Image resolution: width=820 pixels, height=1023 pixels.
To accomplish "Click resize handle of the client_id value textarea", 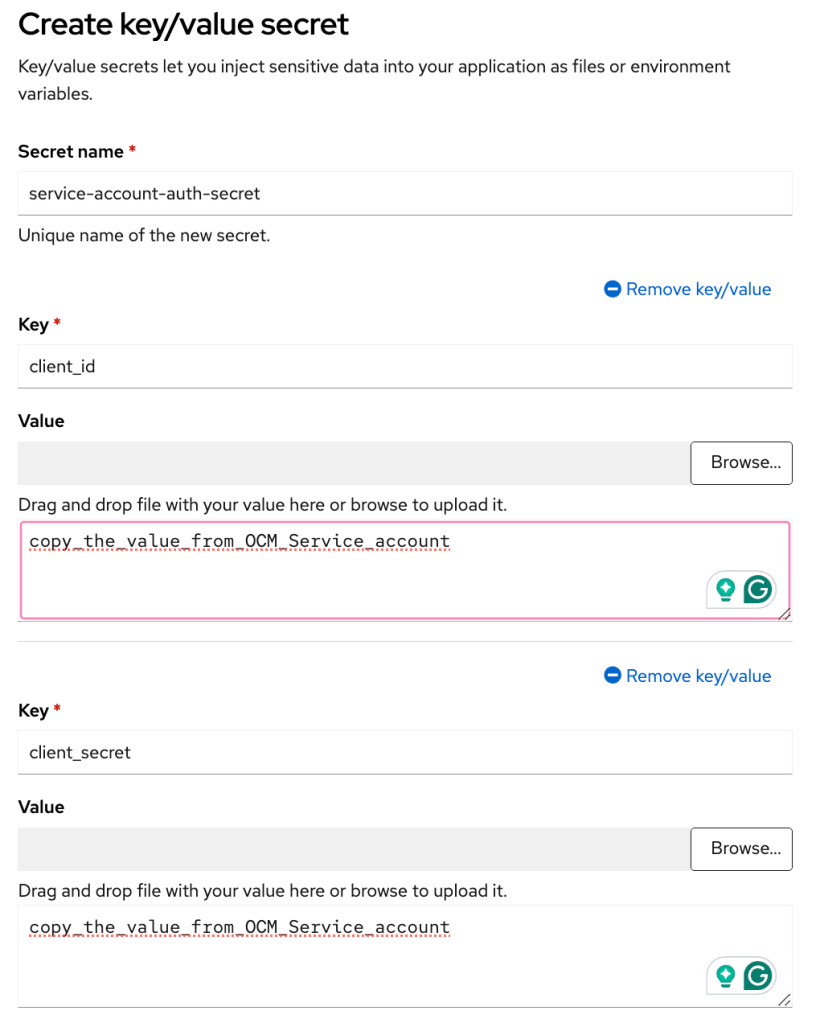I will tap(783, 612).
